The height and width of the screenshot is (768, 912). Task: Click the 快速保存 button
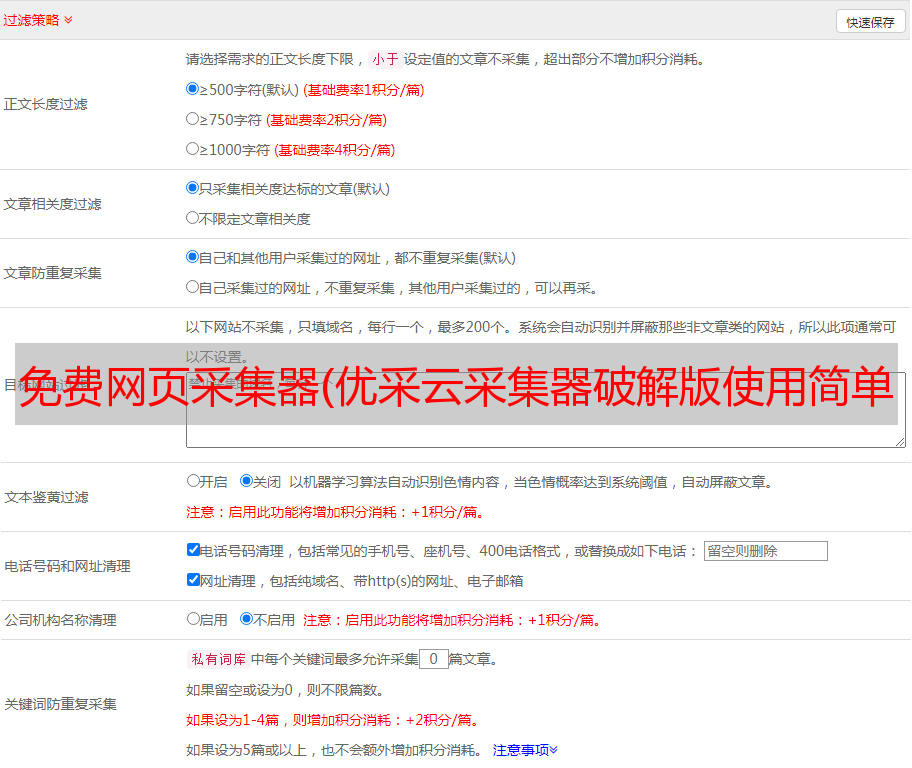(x=870, y=22)
